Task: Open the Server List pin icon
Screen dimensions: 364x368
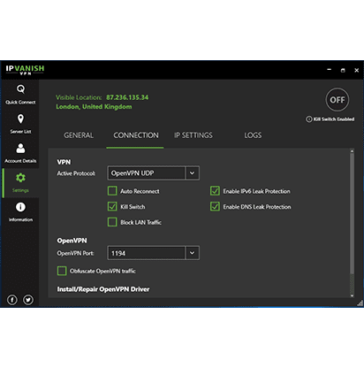Action: click(x=20, y=119)
